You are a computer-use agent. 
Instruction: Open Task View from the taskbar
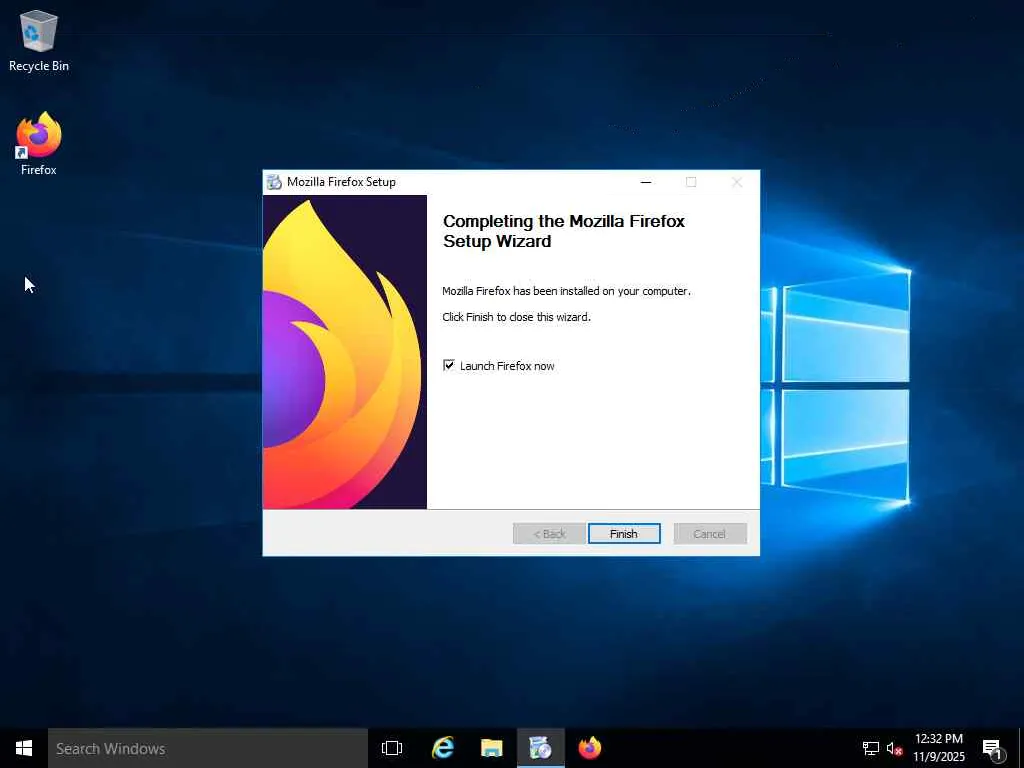(x=392, y=748)
